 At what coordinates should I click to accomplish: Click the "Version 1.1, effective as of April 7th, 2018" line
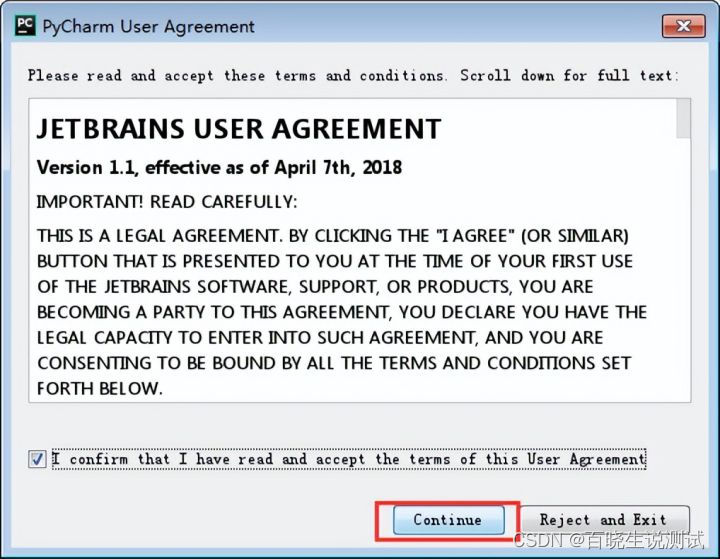tap(219, 168)
